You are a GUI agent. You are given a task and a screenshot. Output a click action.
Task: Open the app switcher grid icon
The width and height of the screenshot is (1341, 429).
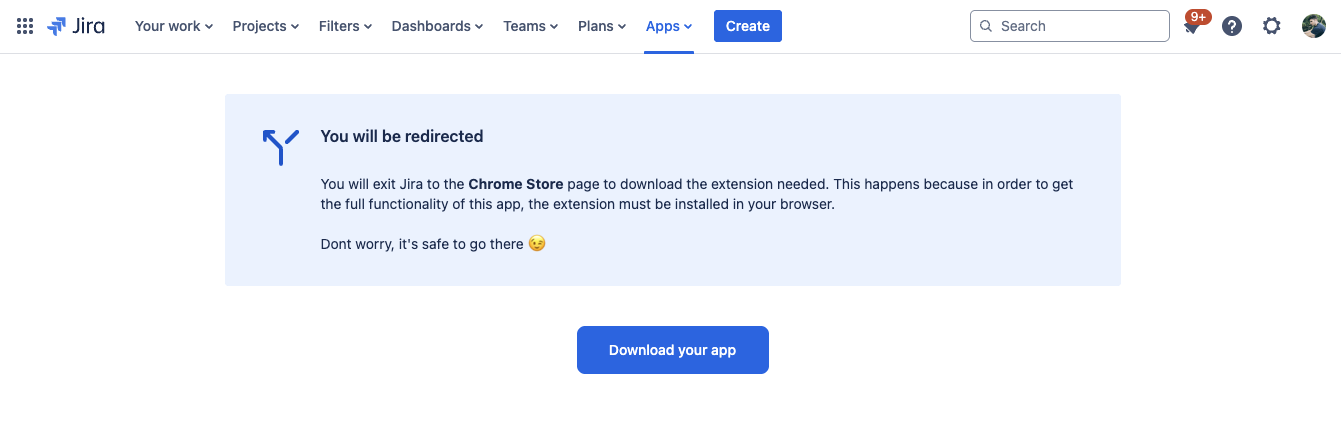click(25, 26)
